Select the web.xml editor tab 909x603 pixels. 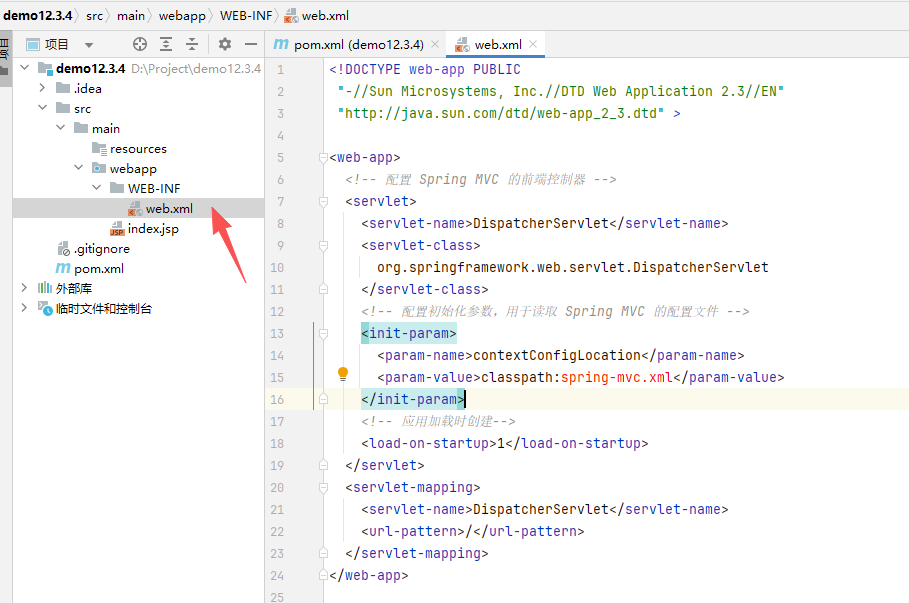[496, 44]
